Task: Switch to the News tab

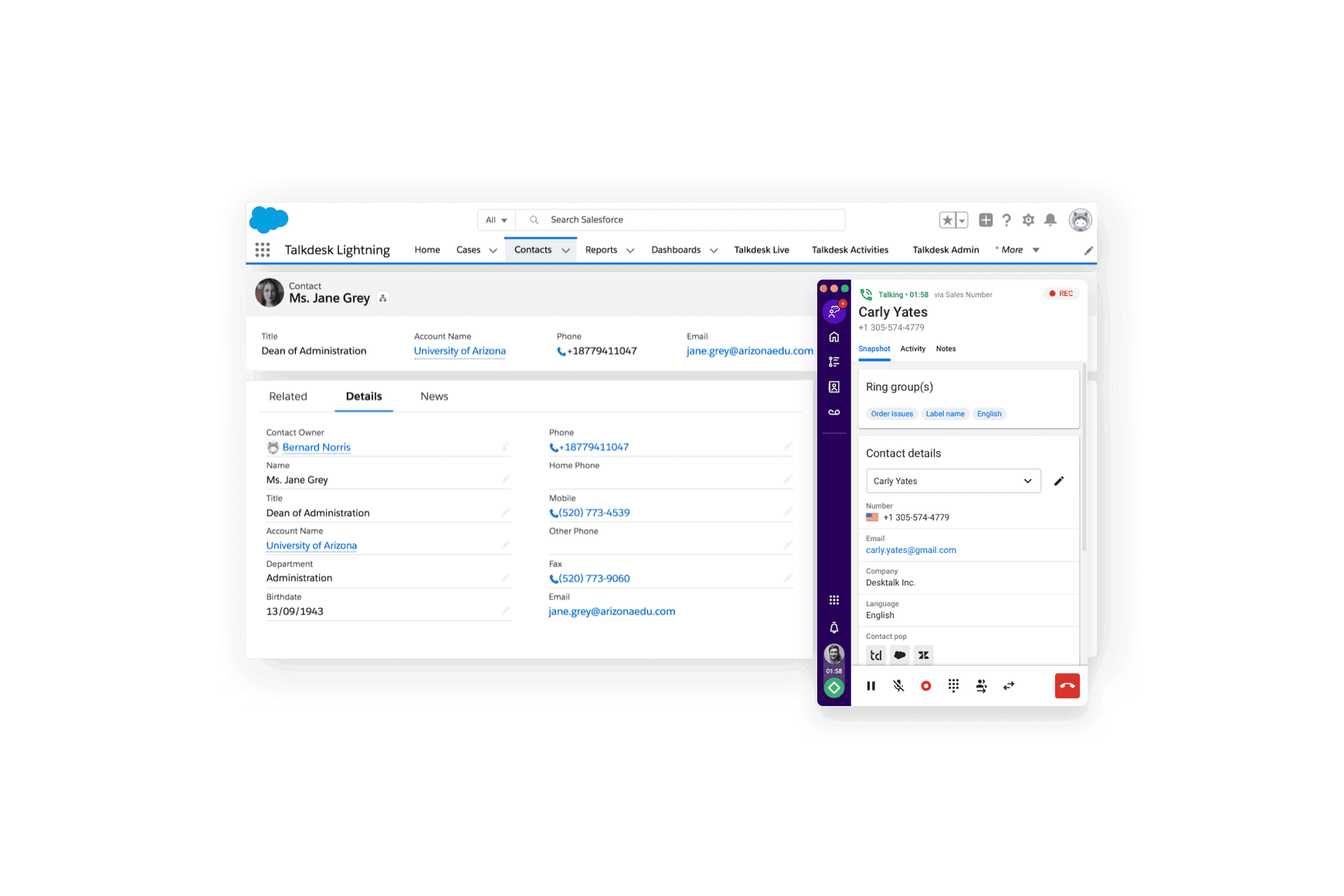Action: [x=434, y=396]
